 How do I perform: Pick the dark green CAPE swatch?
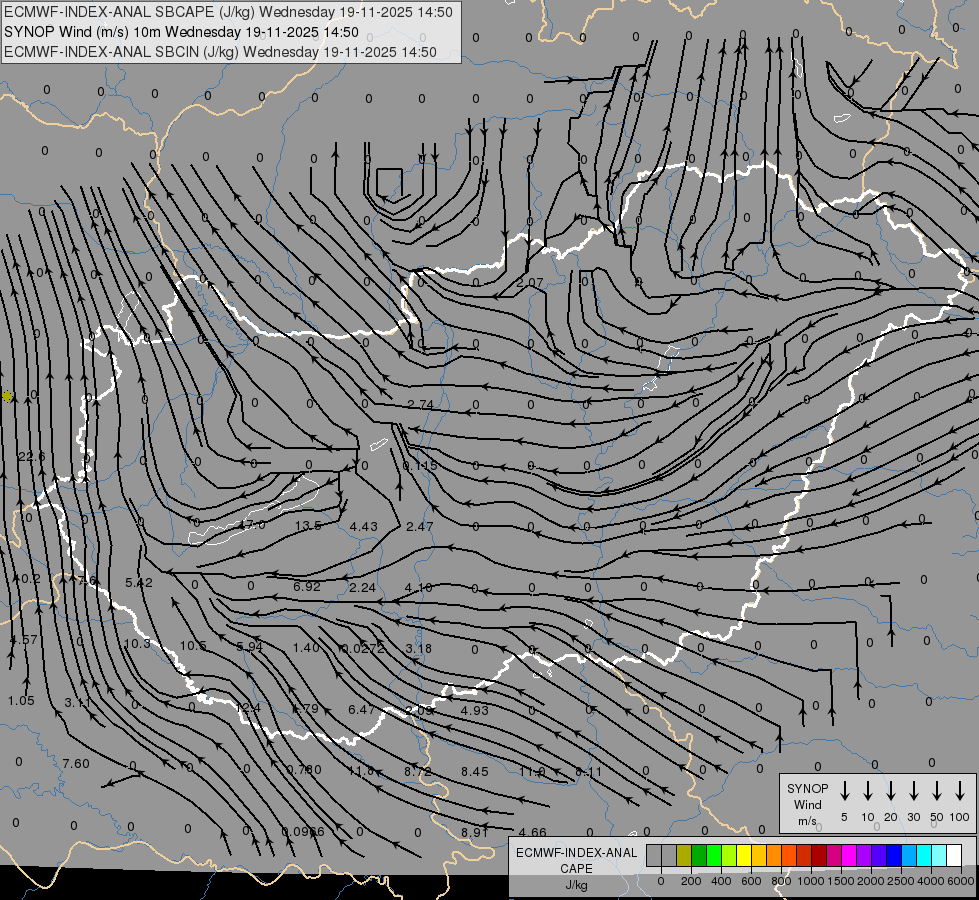coord(699,855)
